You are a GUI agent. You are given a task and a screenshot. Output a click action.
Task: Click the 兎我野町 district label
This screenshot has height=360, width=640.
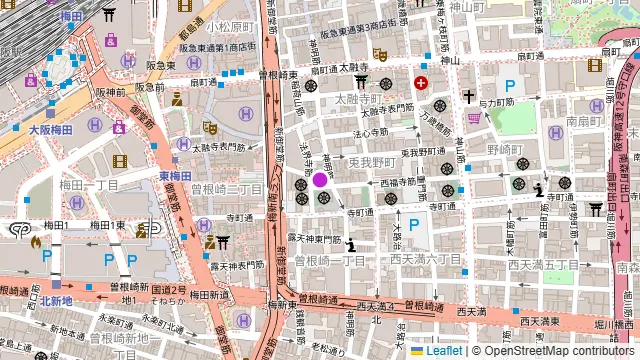(x=372, y=163)
